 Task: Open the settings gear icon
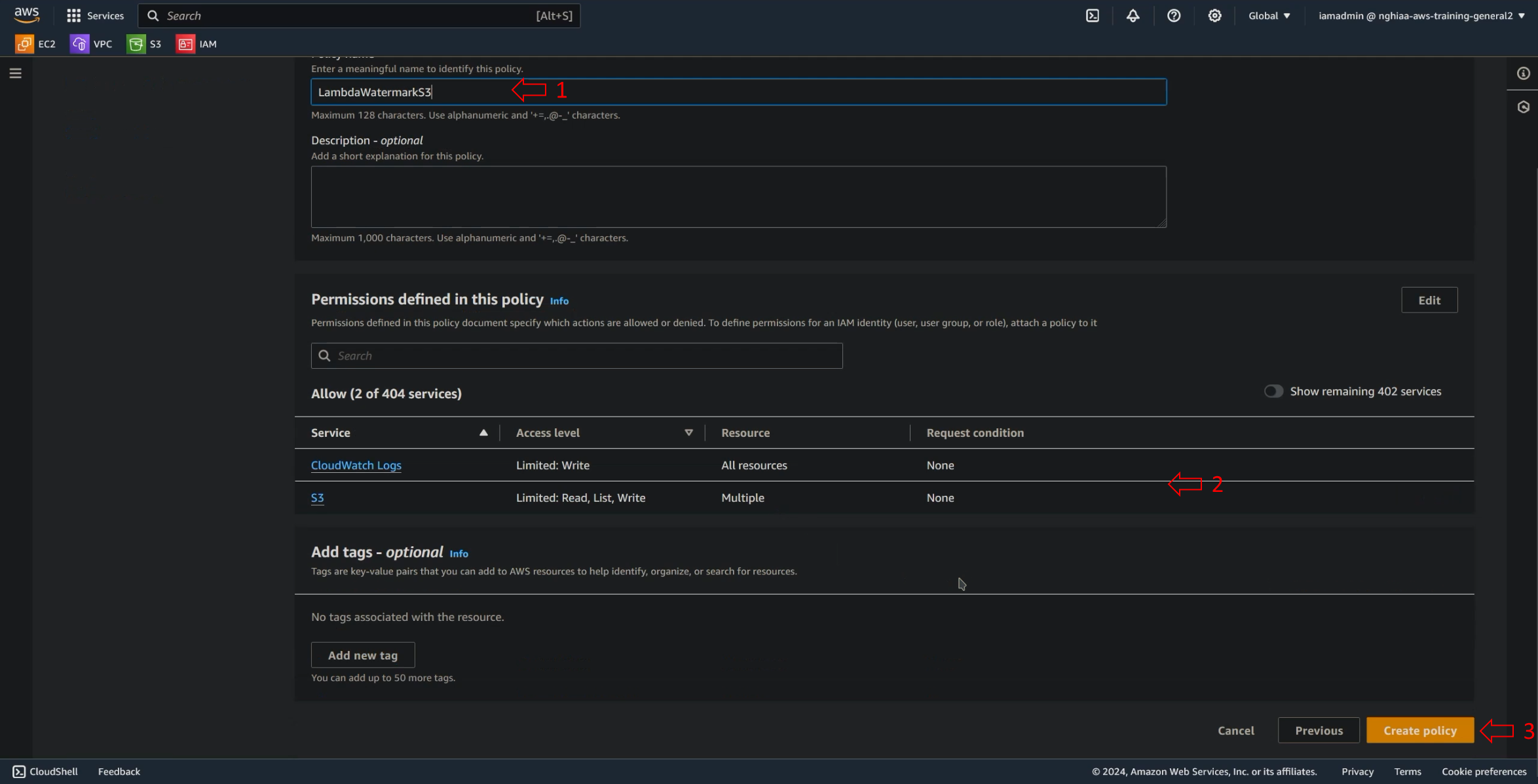coord(1214,16)
